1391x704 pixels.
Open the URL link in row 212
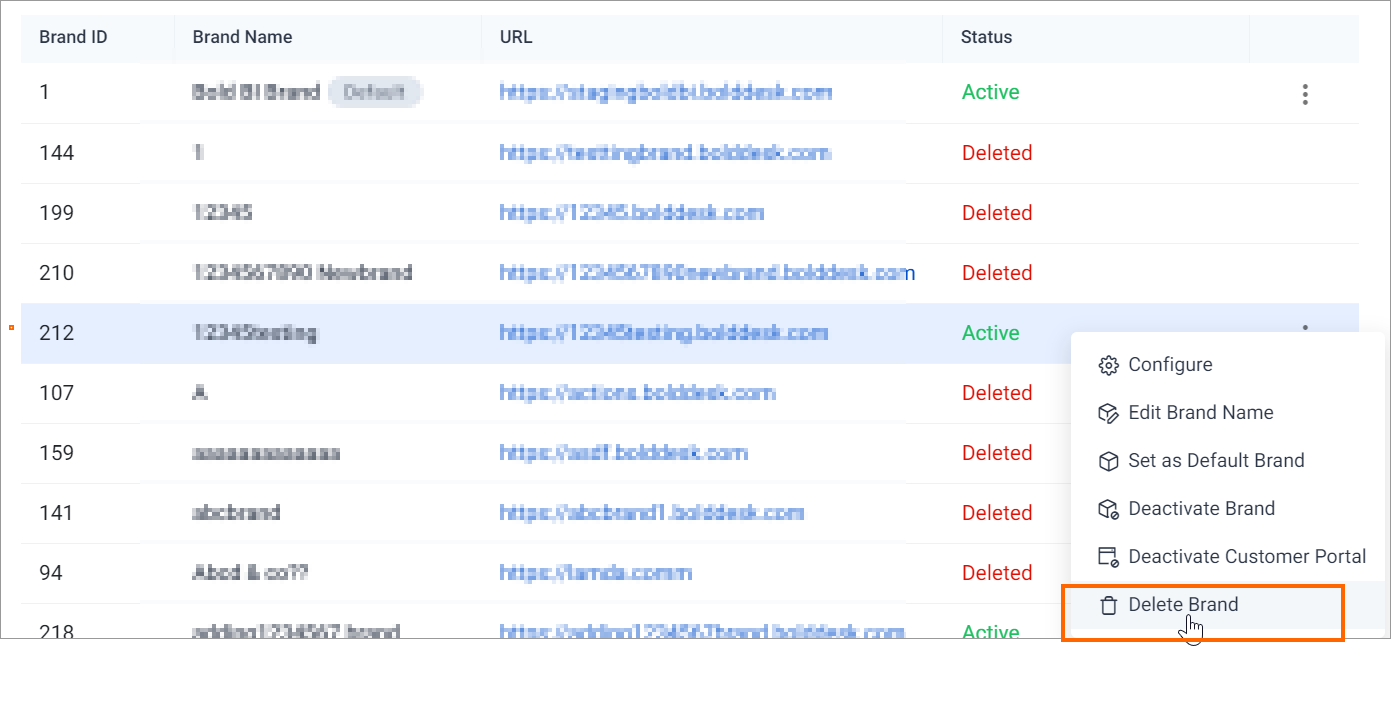coord(664,333)
